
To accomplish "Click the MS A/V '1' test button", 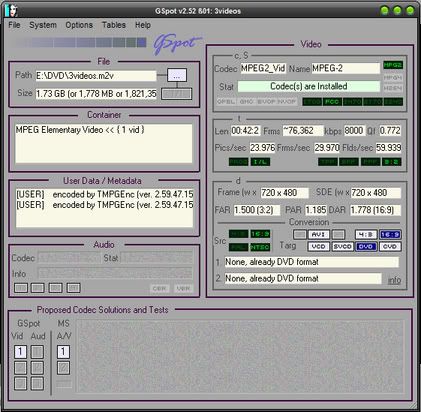I will pos(63,352).
